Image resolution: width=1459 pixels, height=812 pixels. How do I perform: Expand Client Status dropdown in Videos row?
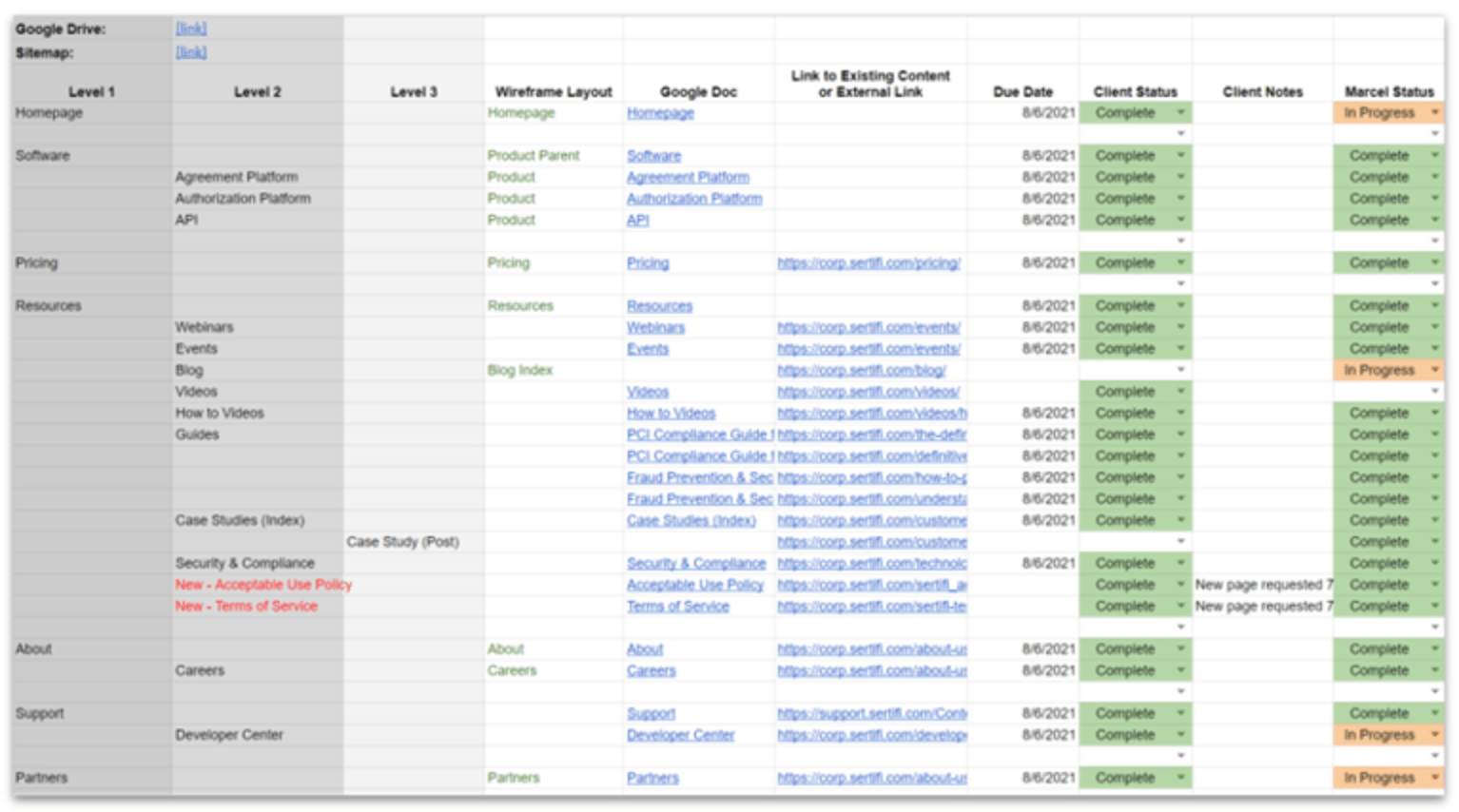(x=1180, y=392)
